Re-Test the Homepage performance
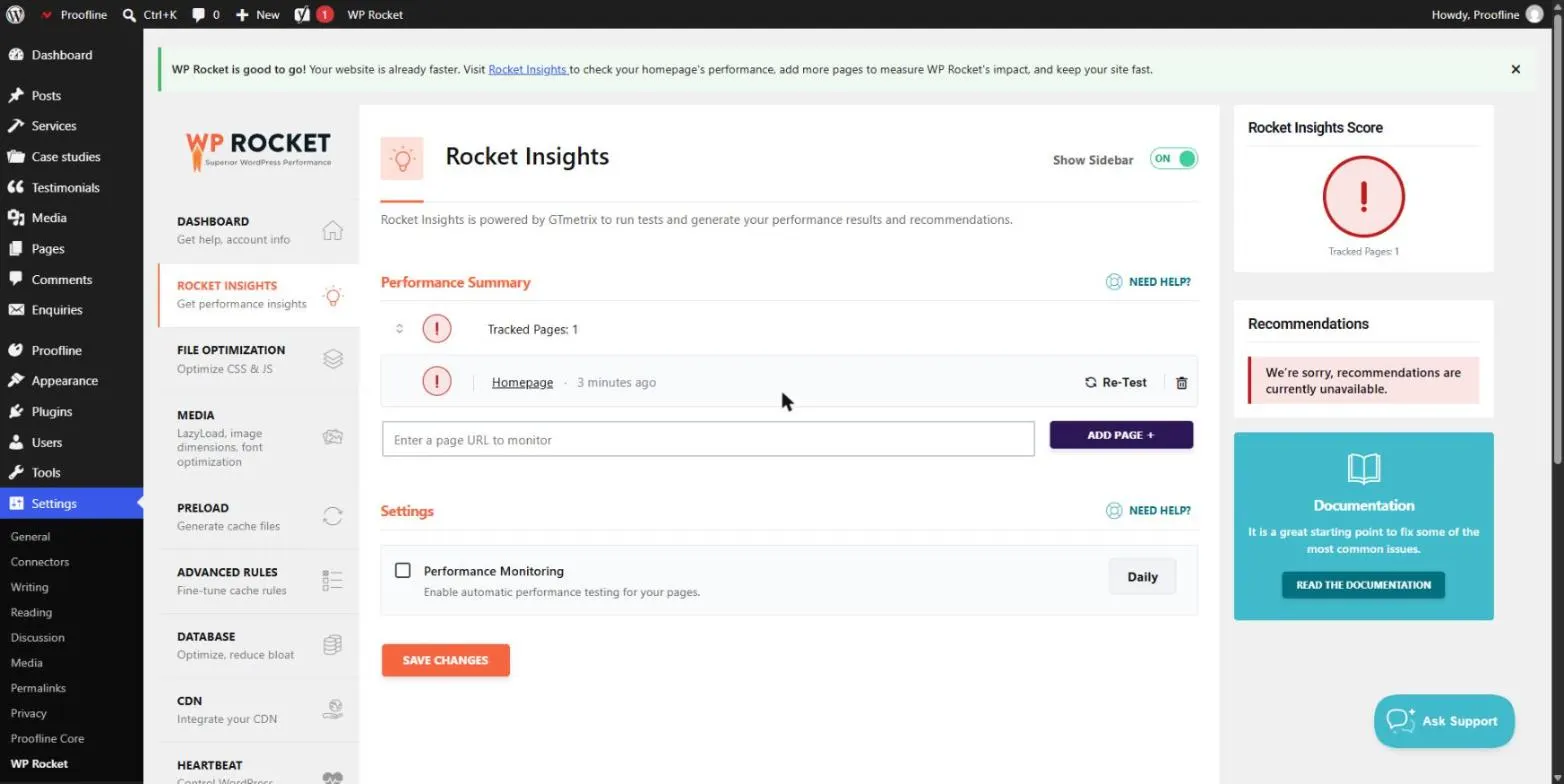Viewport: 1564px width, 784px height. pyautogui.click(x=1115, y=382)
